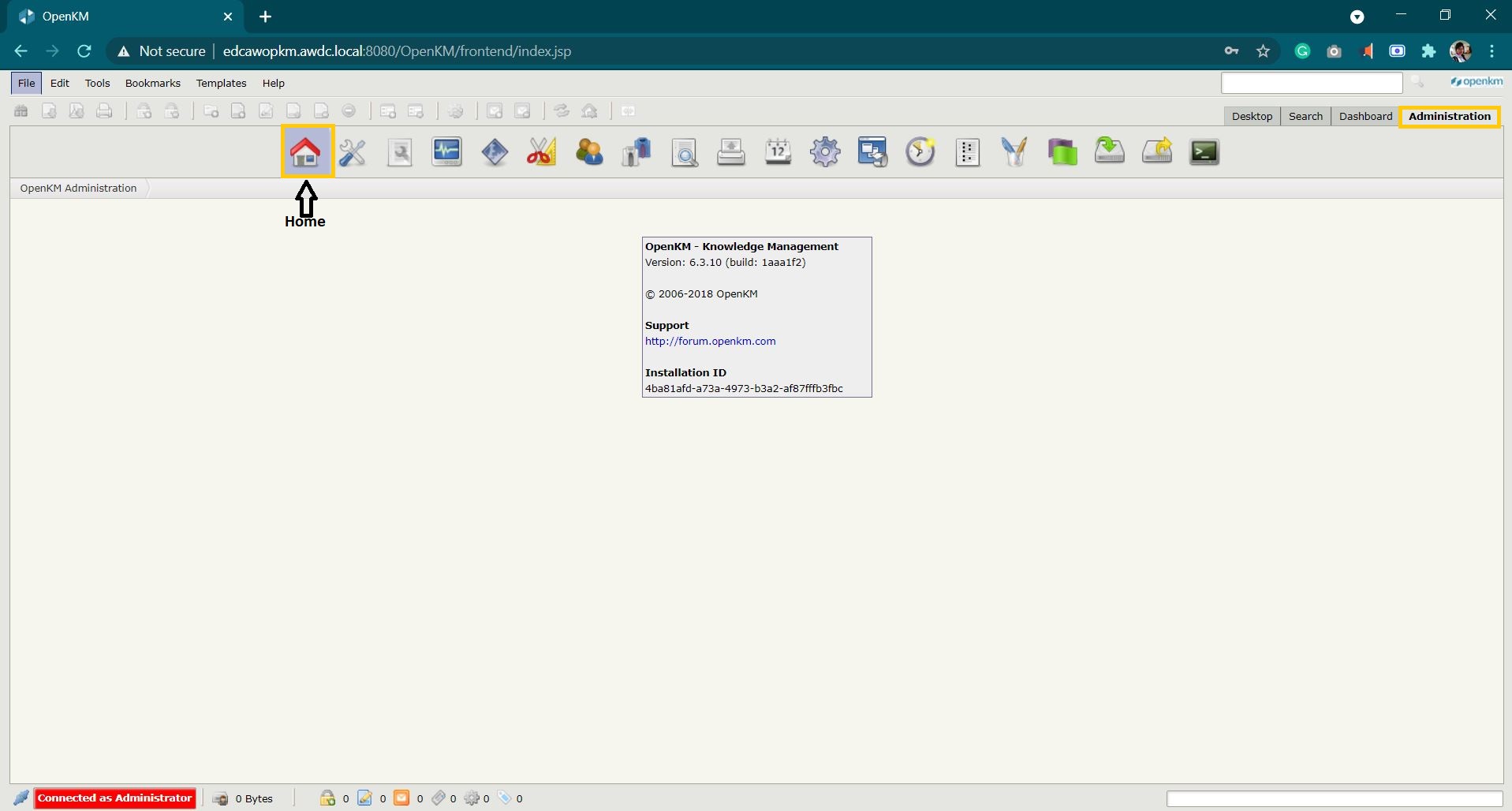The width and height of the screenshot is (1512, 811).
Task: Open the Edit menu
Action: point(60,83)
